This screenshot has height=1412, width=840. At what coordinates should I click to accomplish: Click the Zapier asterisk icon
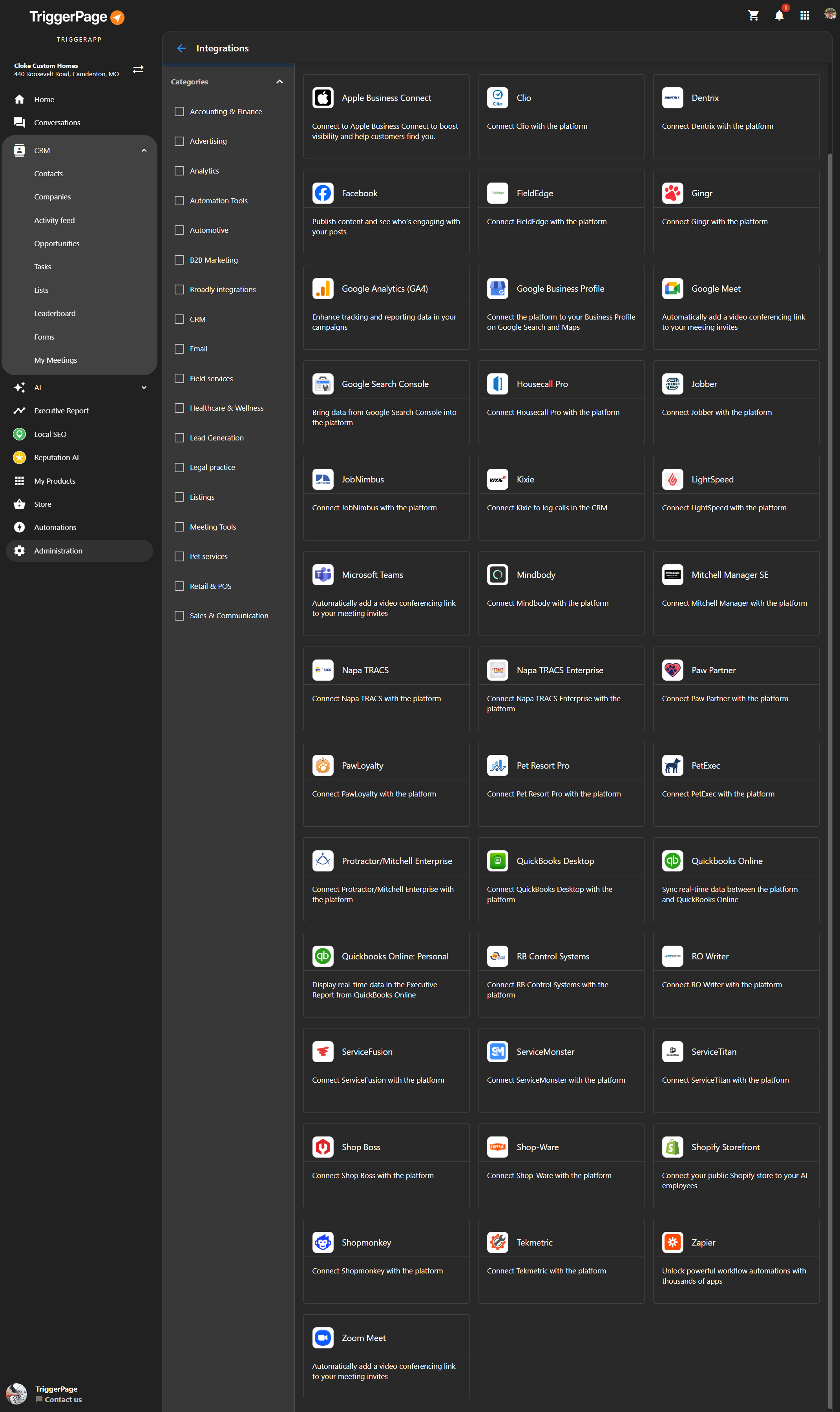click(672, 1242)
